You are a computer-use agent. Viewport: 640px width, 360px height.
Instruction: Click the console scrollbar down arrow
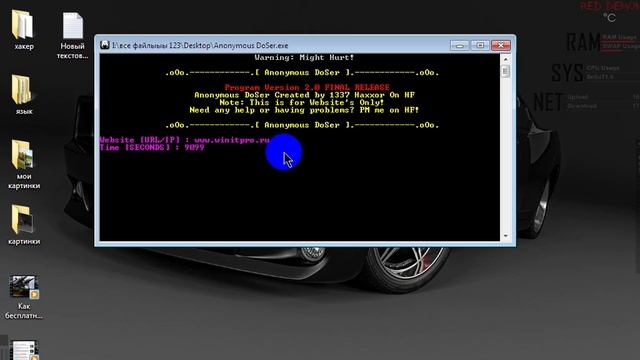506,236
